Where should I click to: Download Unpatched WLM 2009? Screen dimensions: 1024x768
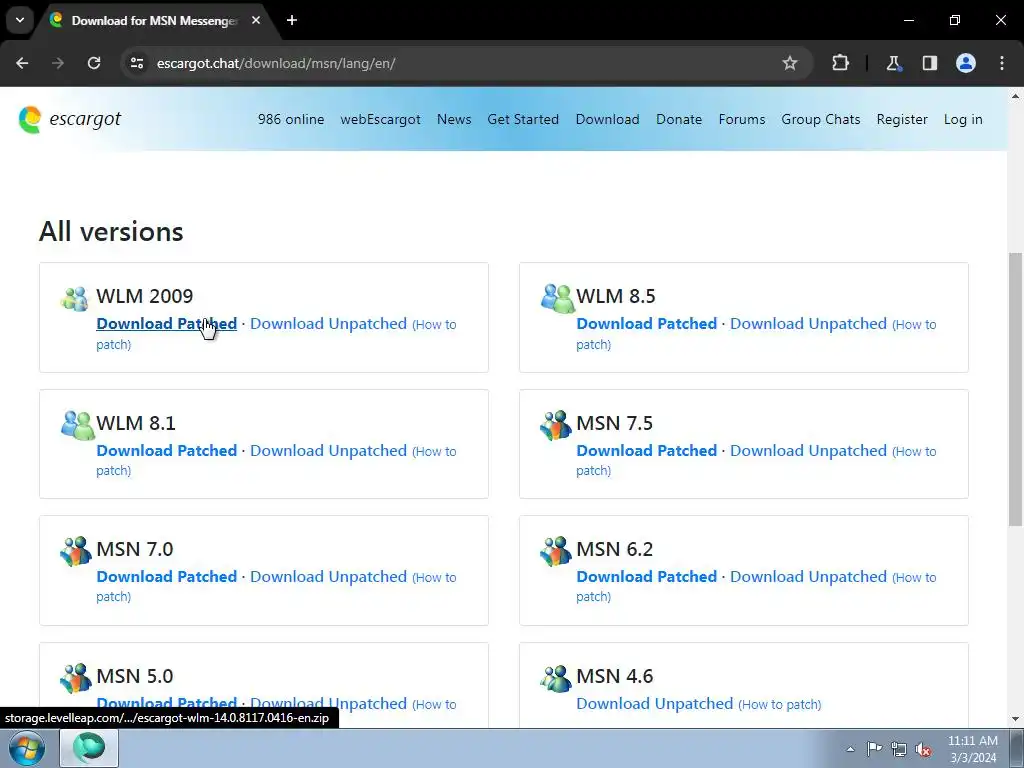[328, 324]
